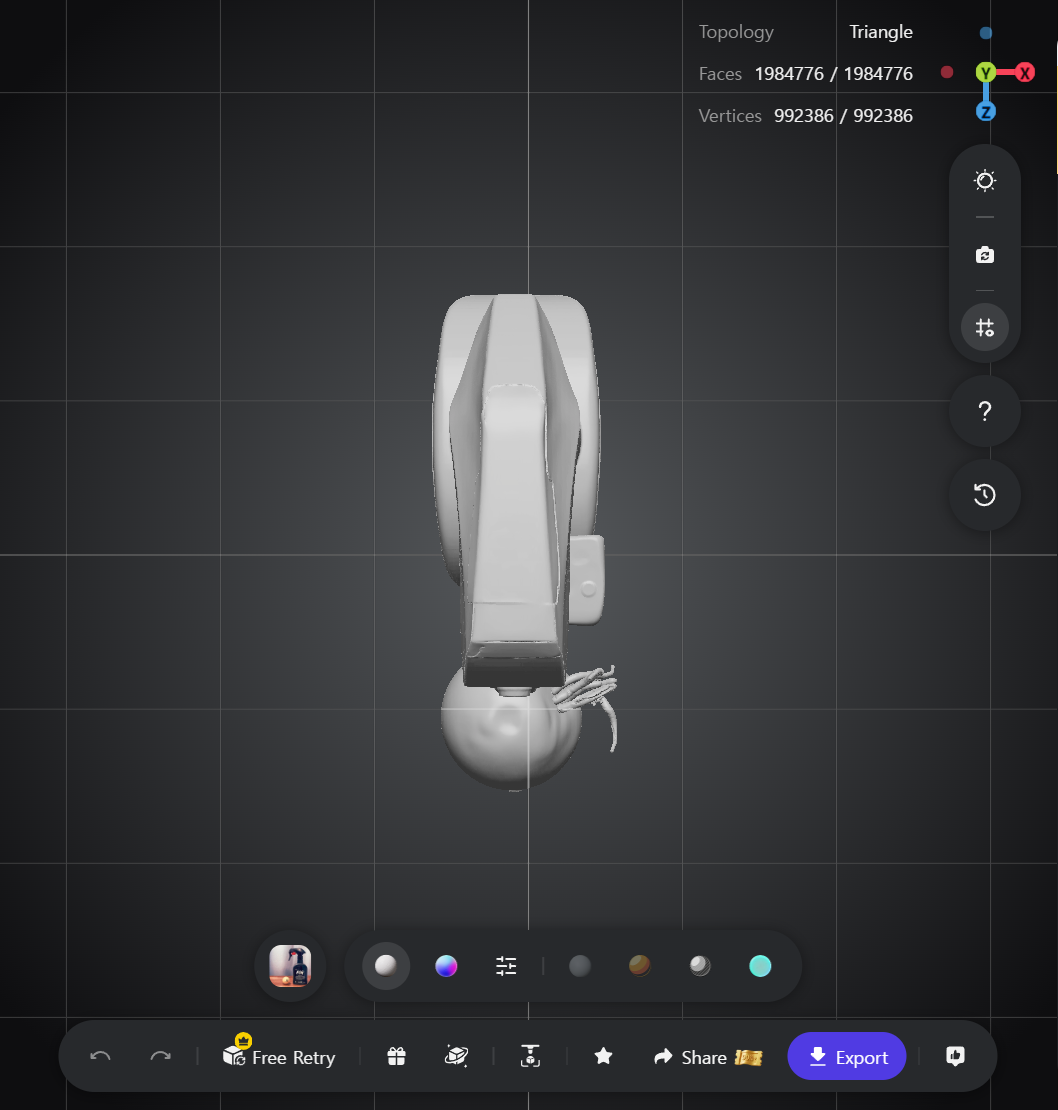Favorite the model with the star icon
Viewport: 1058px width, 1110px height.
coord(603,1056)
